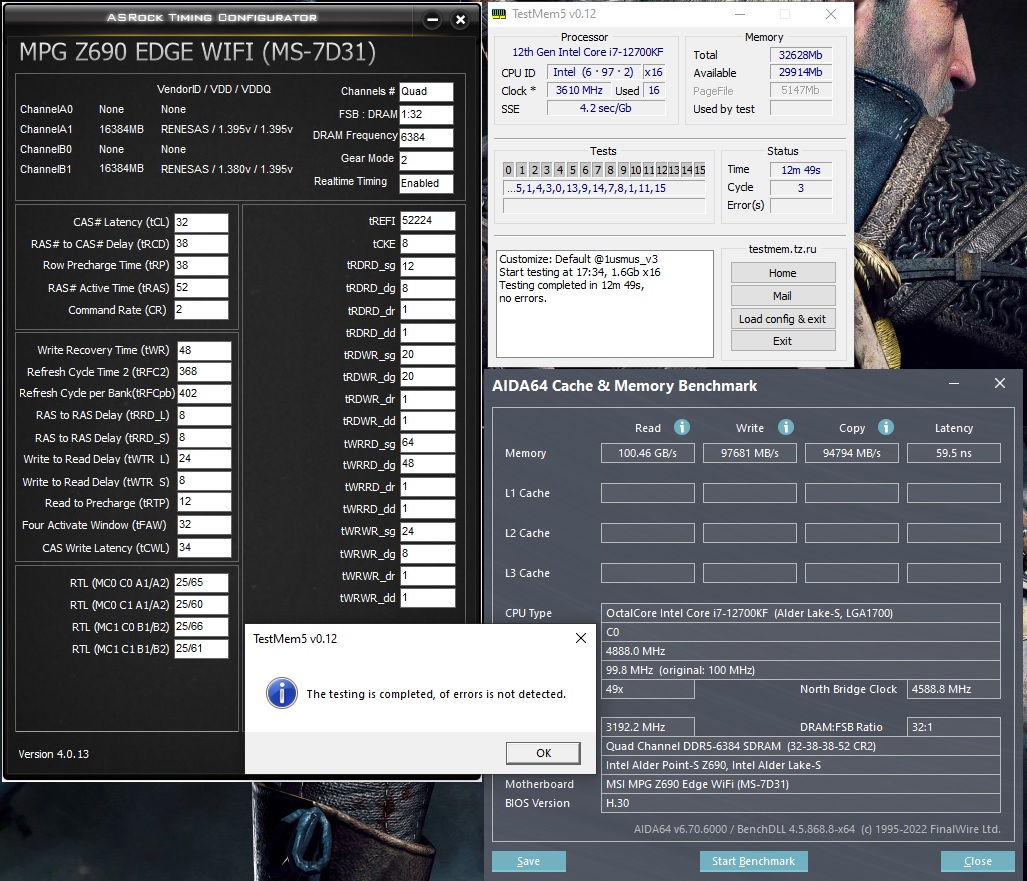Click the tRDWR_sg field showing 20
Screen dimensions: 1027x881
pyautogui.click(x=427, y=354)
